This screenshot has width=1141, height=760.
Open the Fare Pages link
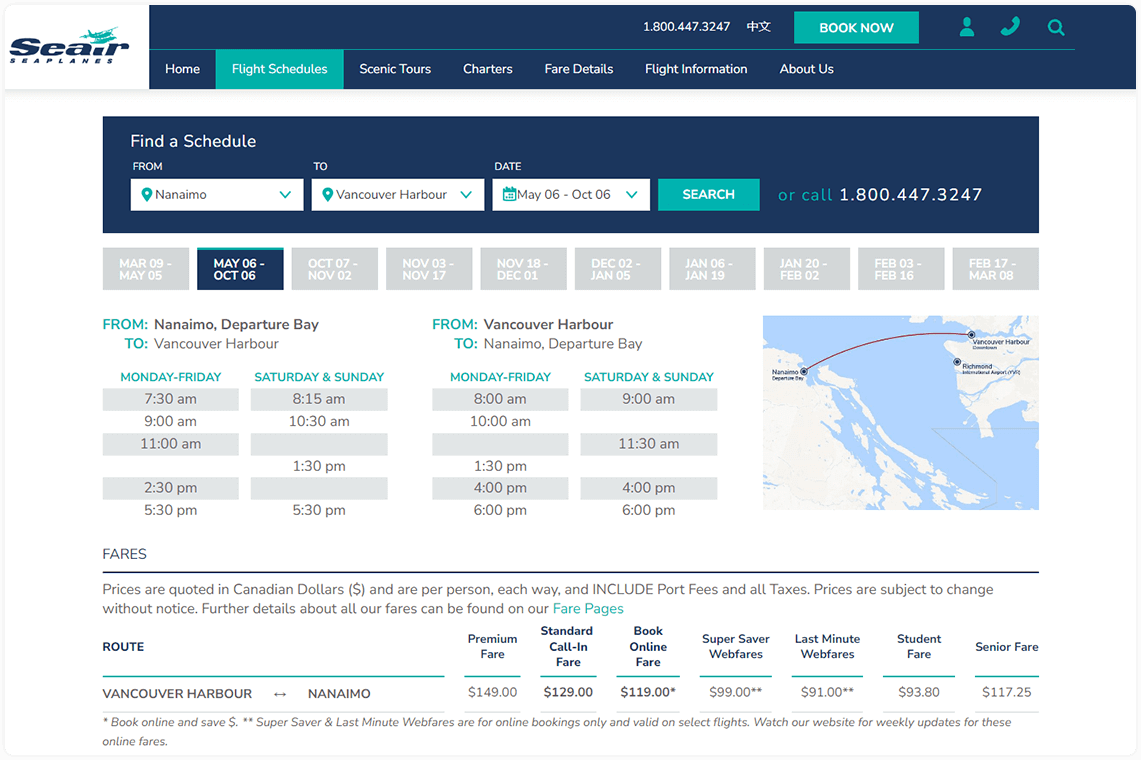pyautogui.click(x=588, y=609)
